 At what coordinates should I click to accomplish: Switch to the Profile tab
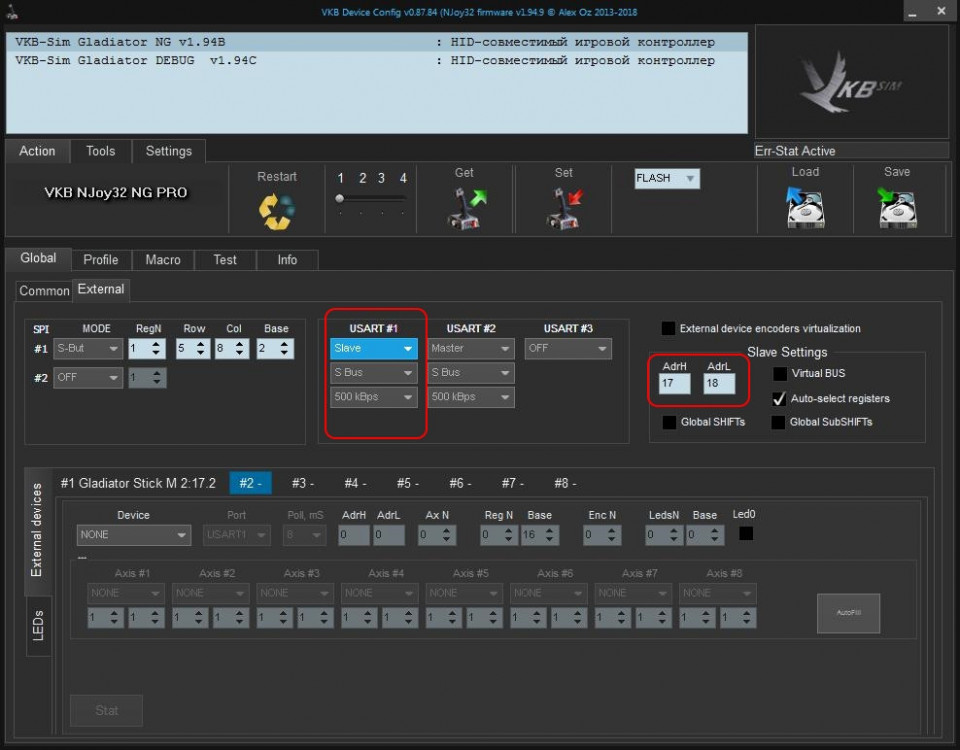(100, 259)
